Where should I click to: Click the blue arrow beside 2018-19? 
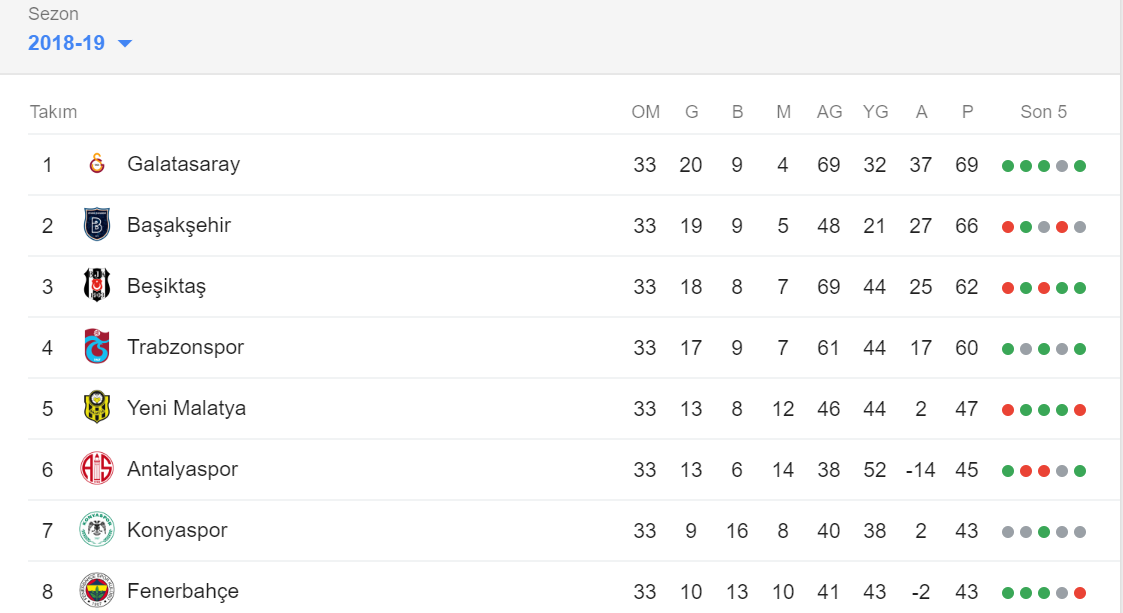coord(125,44)
